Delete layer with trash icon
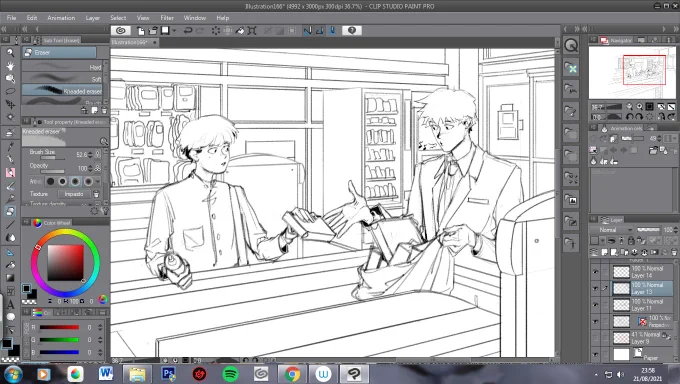This screenshot has width=680, height=384. 673,252
